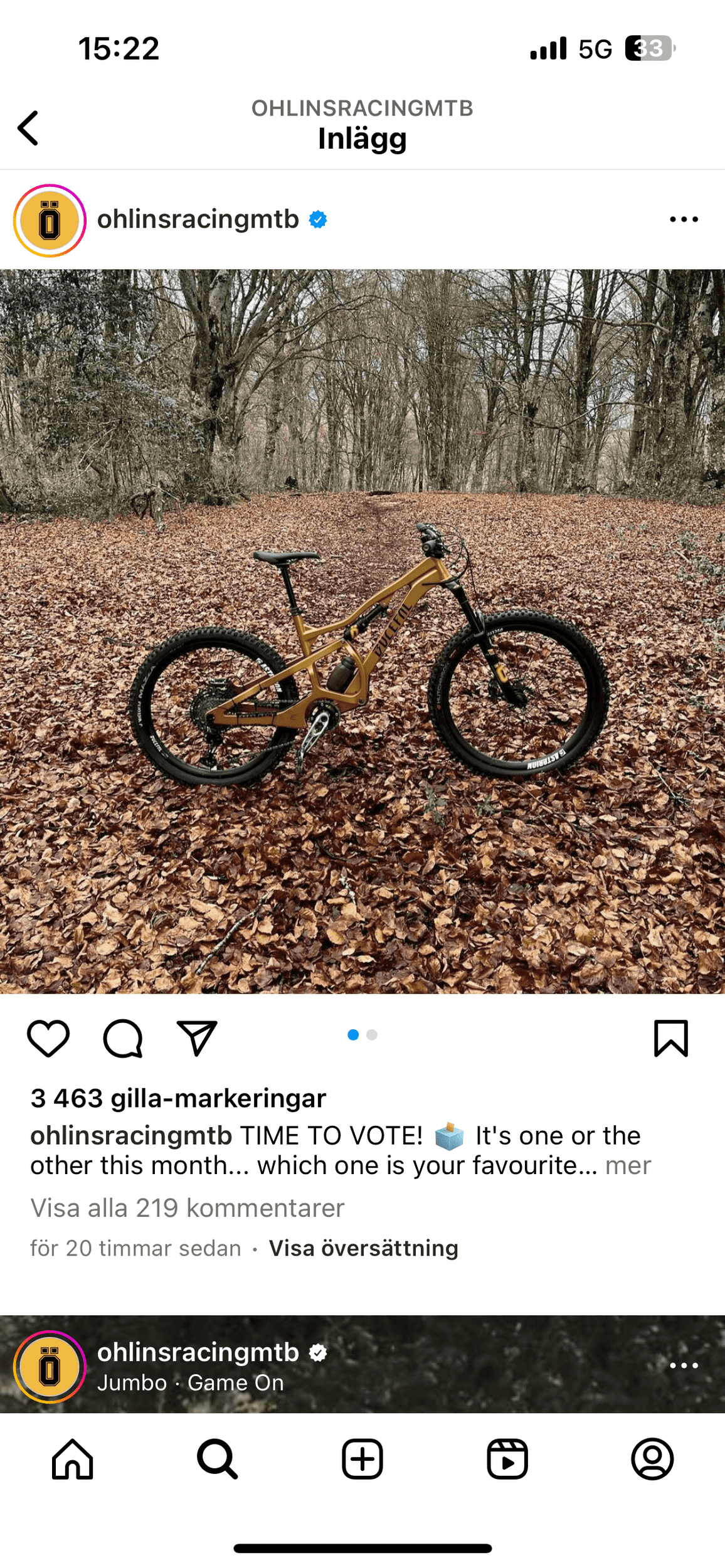
Task: Save post with bookmark icon
Action: 671,1039
